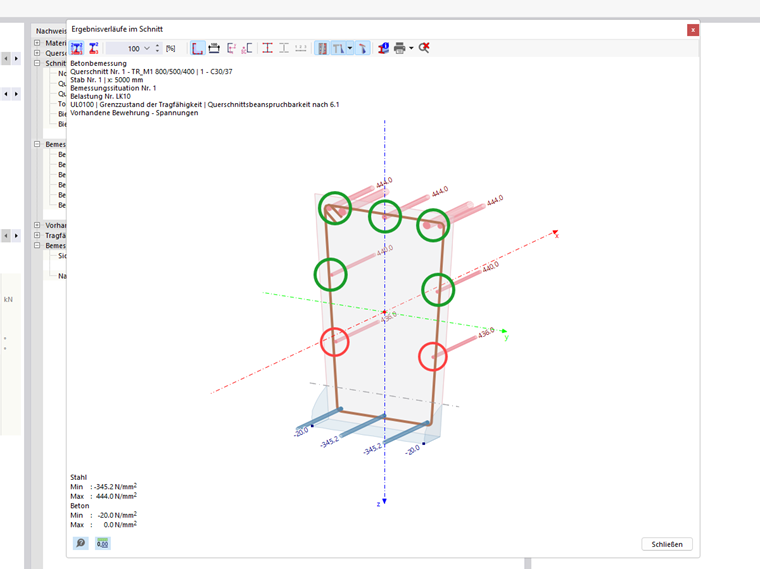
Task: Toggle the cross-section outline display icon
Action: click(197, 48)
